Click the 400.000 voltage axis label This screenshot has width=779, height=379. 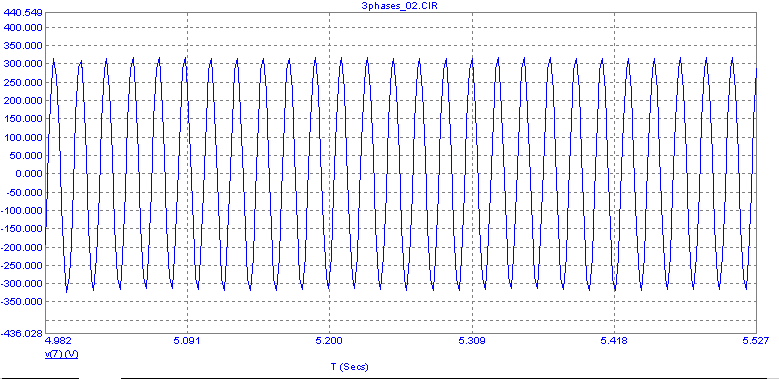(23, 27)
